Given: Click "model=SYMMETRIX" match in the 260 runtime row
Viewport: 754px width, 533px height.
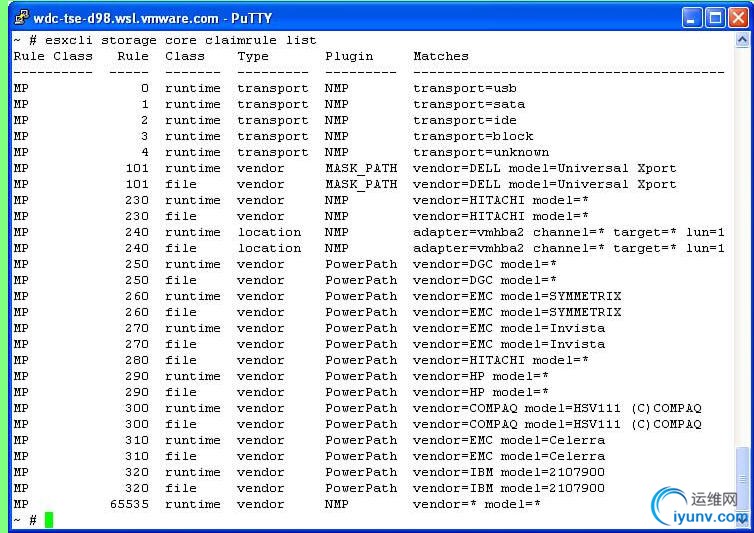Looking at the screenshot, I should (561, 296).
